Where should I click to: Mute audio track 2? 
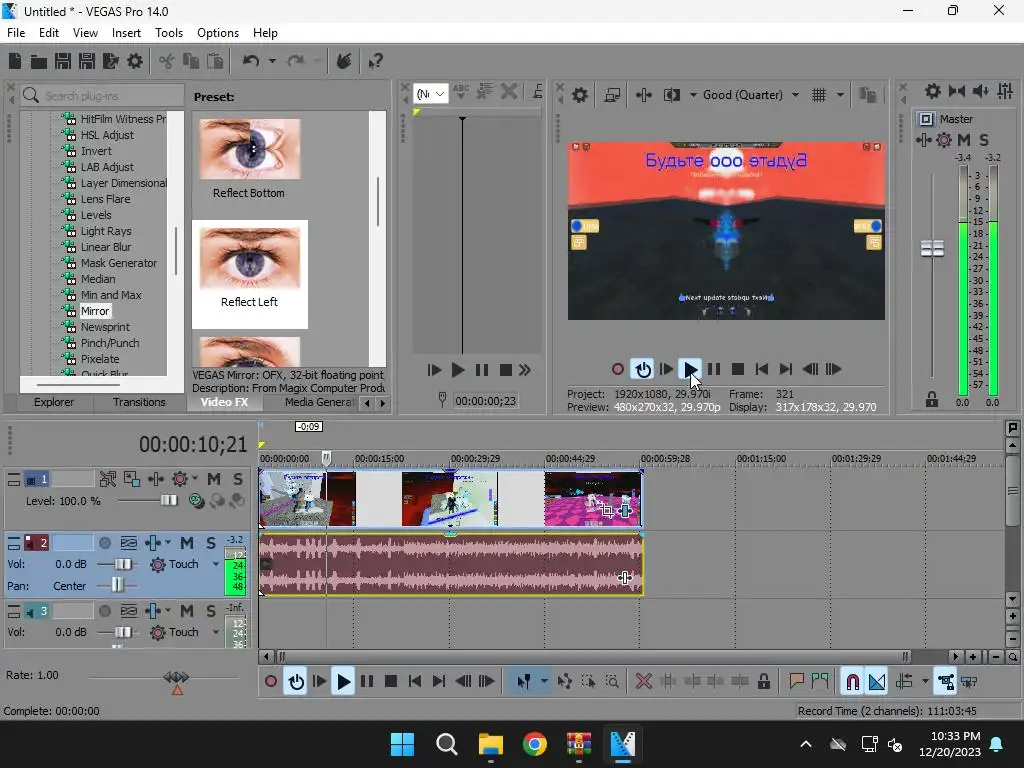point(187,543)
